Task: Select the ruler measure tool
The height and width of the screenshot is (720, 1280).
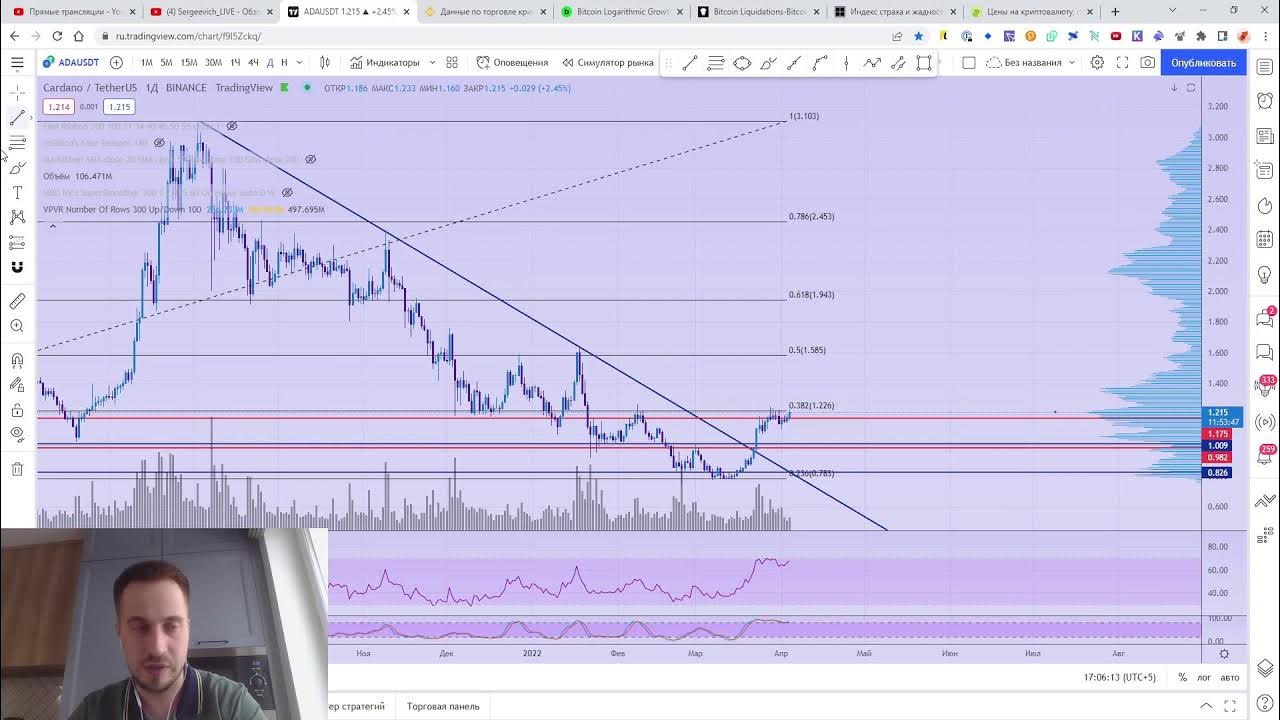Action: pyautogui.click(x=17, y=301)
